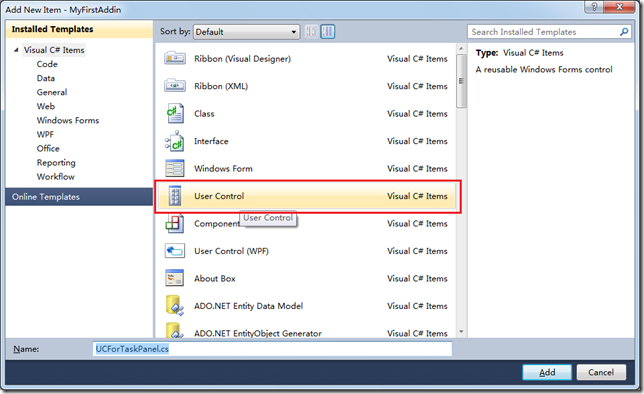Click the template list scrollbar thumb
The image size is (644, 394).
(x=461, y=81)
